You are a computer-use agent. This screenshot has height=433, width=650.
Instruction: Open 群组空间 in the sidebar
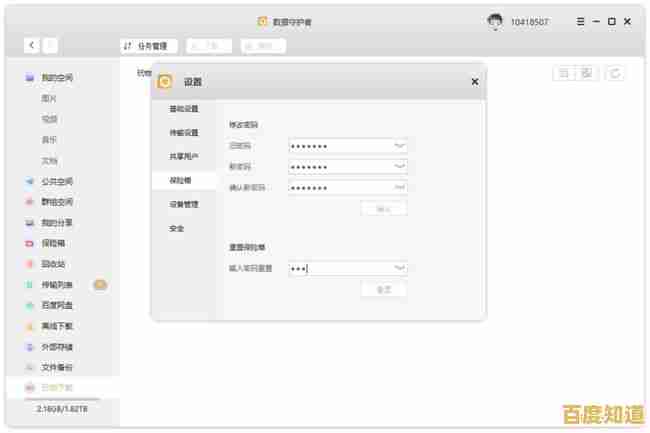point(57,202)
